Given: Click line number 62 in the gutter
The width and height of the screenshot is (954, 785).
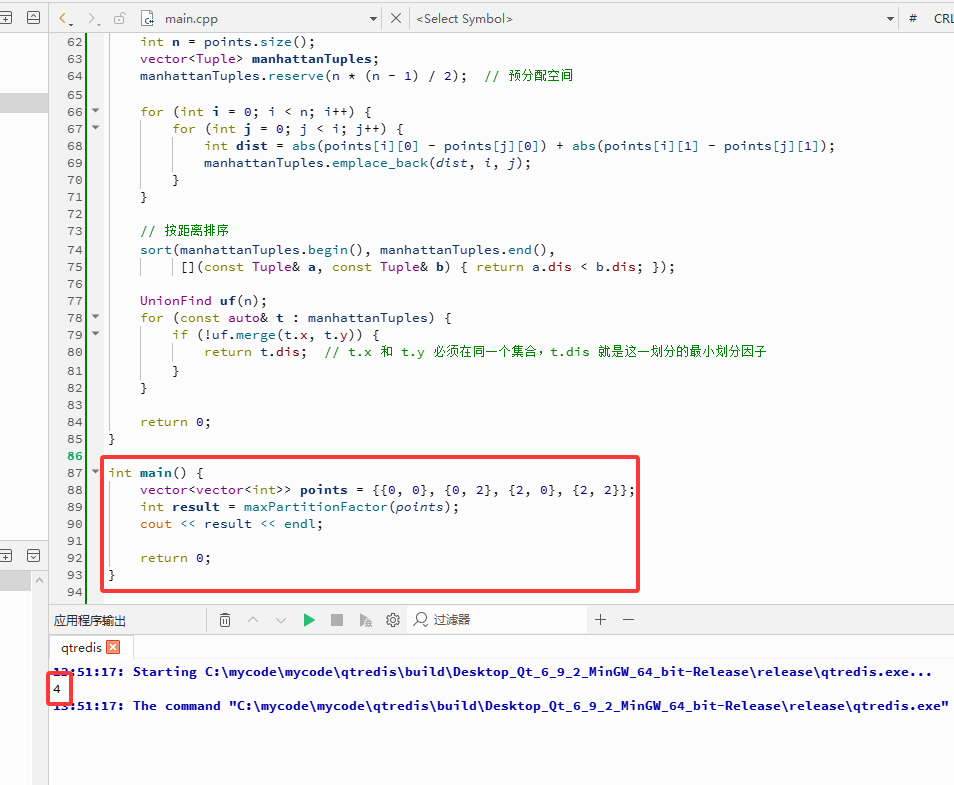Looking at the screenshot, I should pos(75,42).
